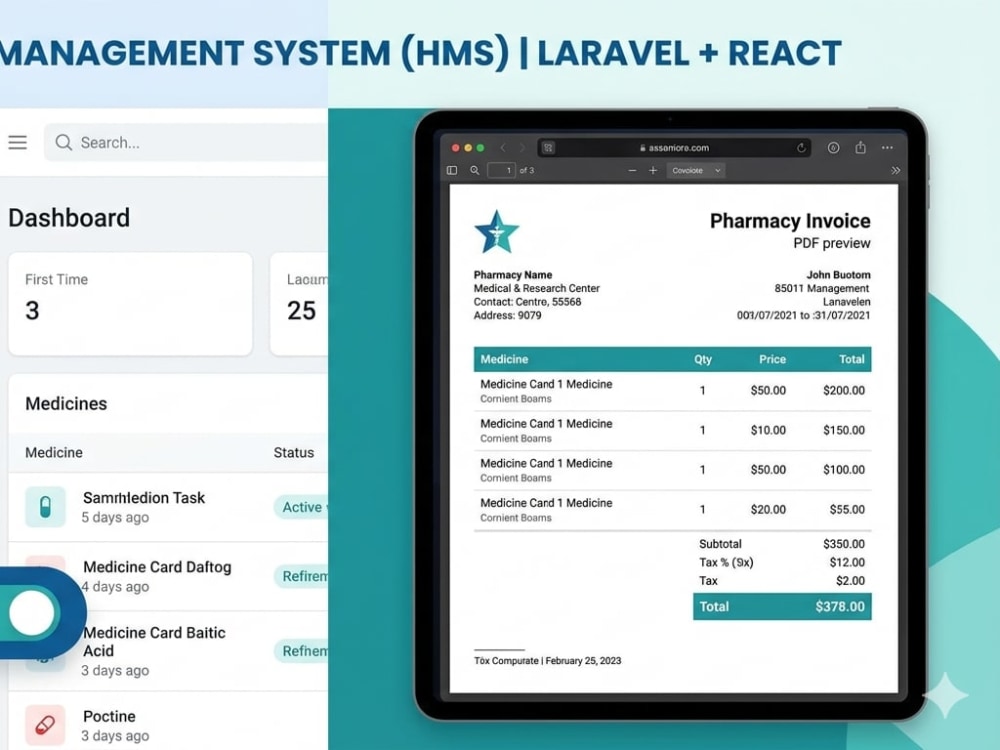Sort by the Medicine column header
Viewport: 1000px width, 750px height.
pyautogui.click(x=54, y=452)
